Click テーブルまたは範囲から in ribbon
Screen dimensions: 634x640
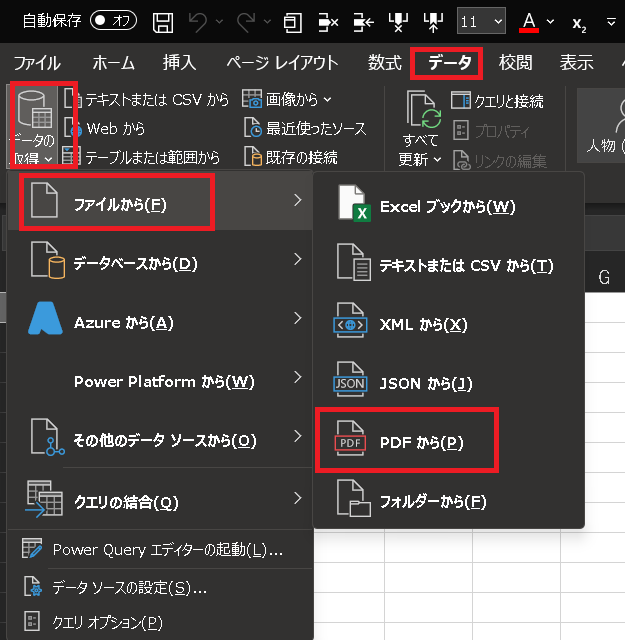tap(141, 157)
